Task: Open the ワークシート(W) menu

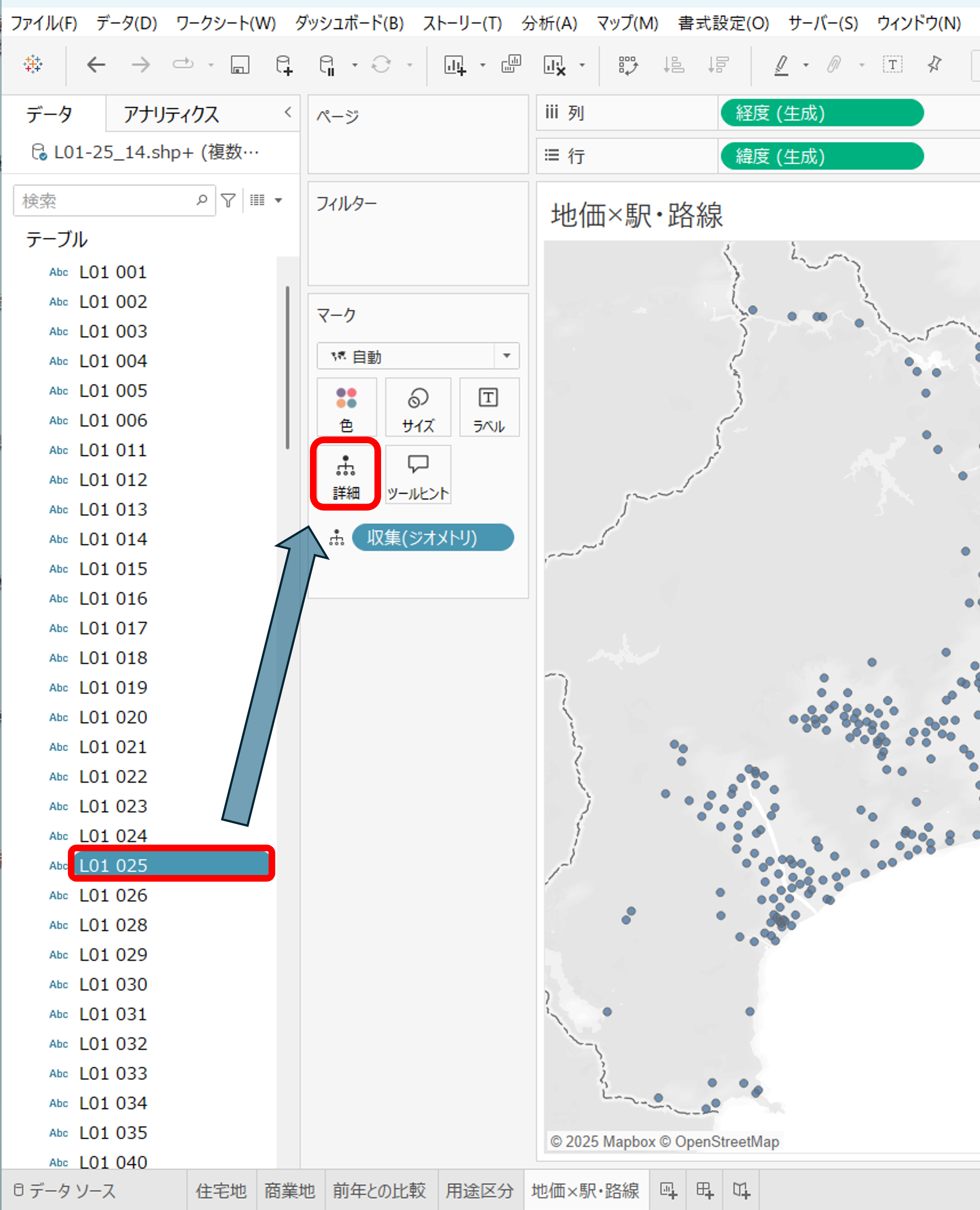Action: pyautogui.click(x=226, y=23)
